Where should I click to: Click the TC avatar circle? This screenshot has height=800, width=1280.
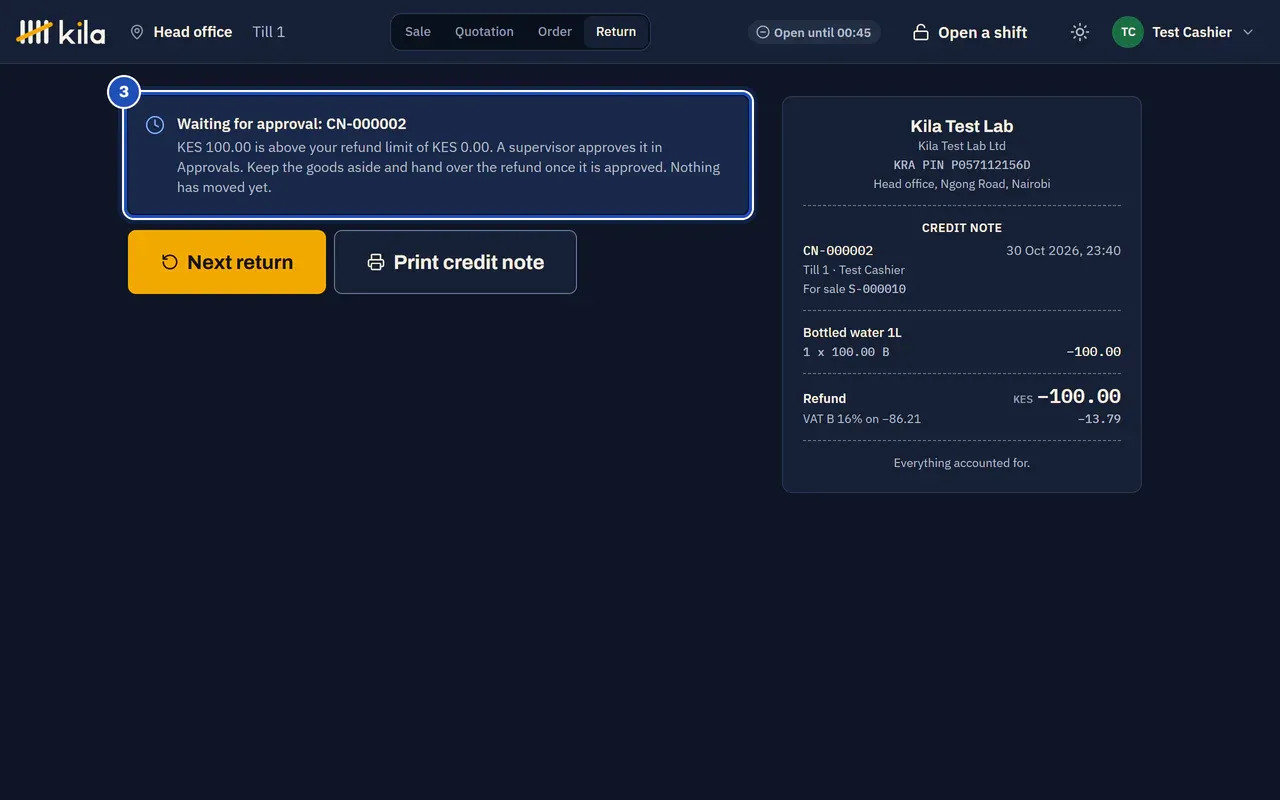click(1128, 32)
